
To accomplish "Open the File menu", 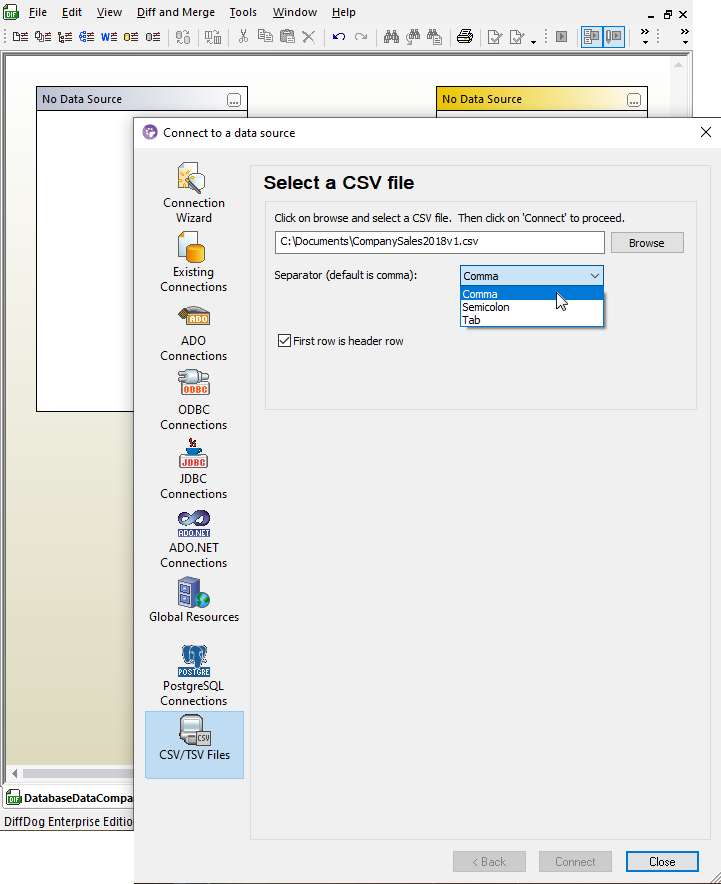I will point(38,12).
